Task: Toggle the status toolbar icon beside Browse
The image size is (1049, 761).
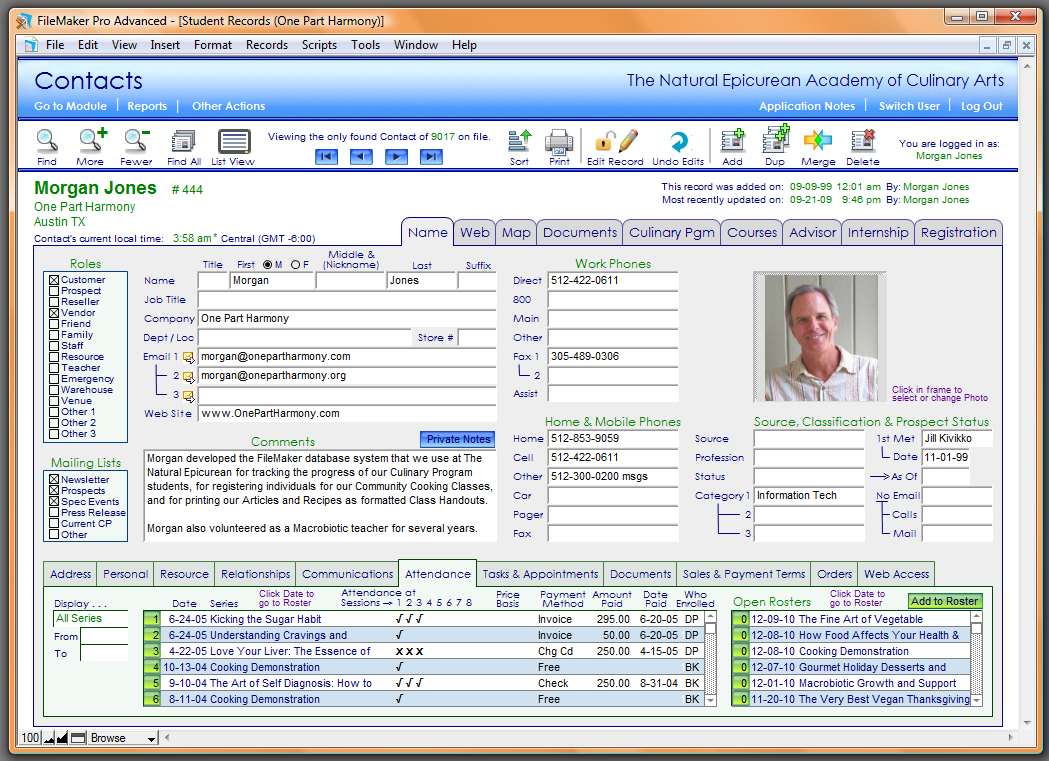Action: point(78,738)
